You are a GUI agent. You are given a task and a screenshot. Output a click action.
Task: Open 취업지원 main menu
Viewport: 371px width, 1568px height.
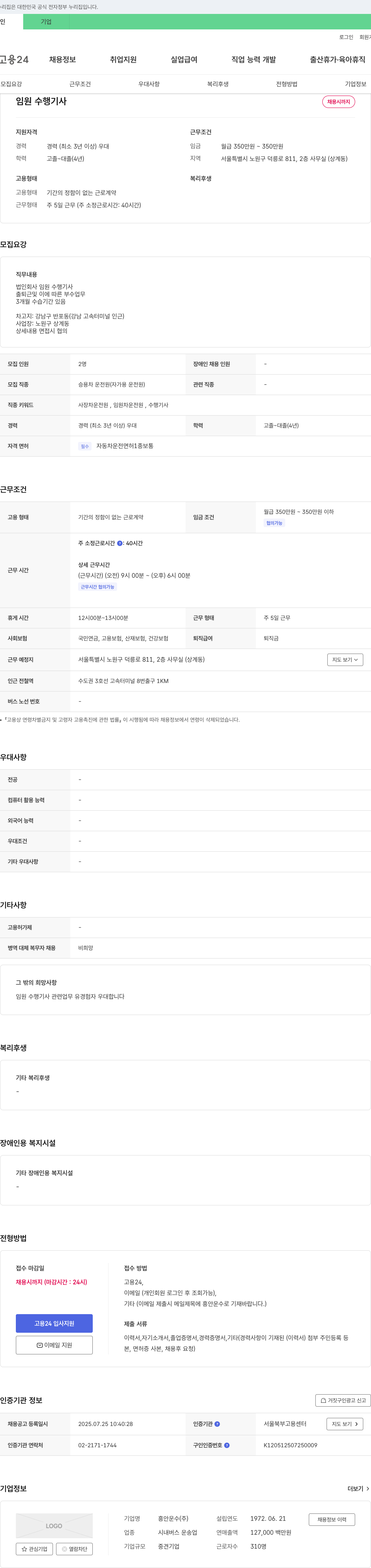click(x=123, y=60)
